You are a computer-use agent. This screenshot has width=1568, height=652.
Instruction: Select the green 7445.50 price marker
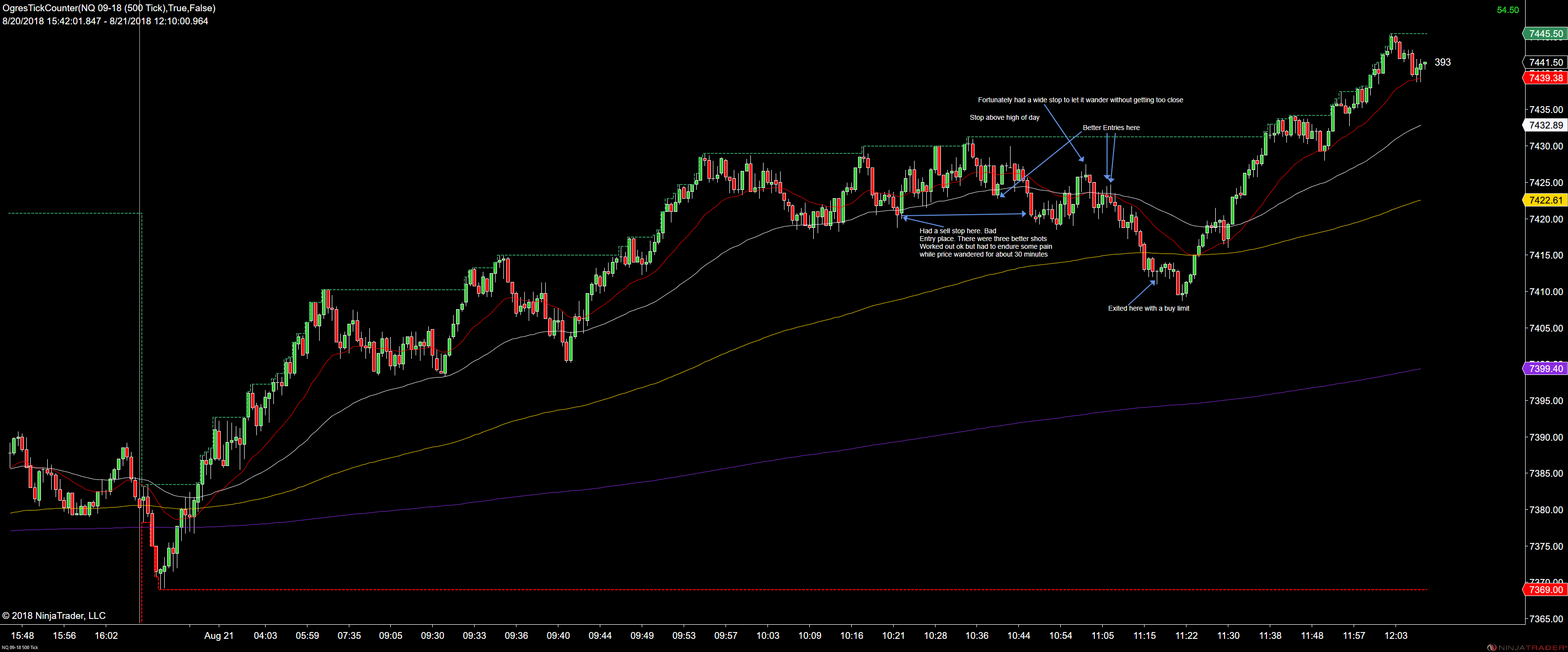(1545, 34)
